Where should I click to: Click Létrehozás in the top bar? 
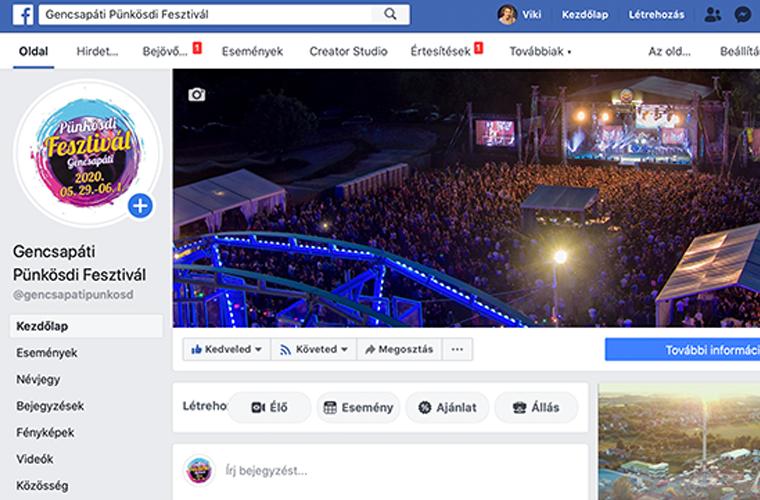656,15
